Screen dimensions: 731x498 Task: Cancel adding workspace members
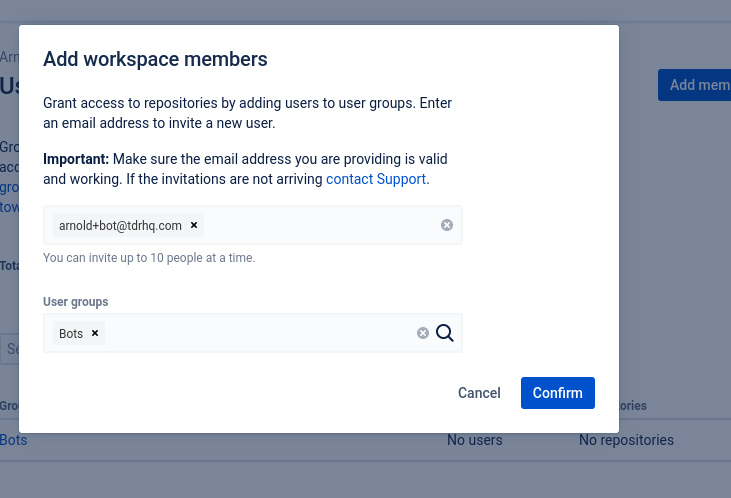pos(479,393)
